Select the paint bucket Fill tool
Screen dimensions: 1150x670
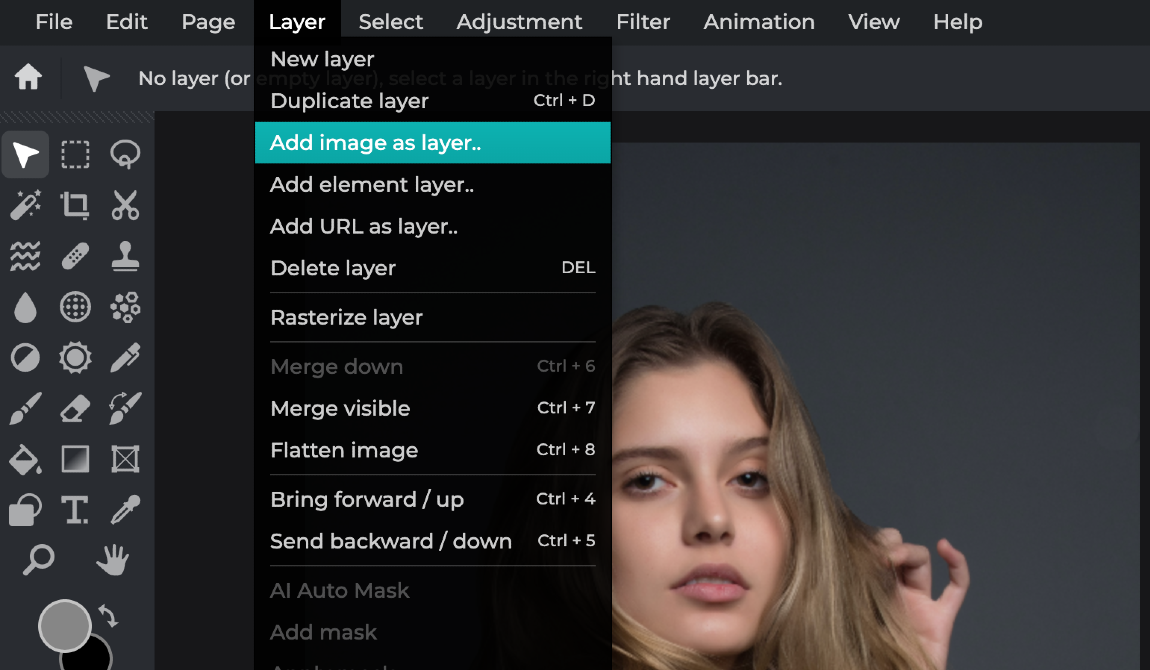25,459
